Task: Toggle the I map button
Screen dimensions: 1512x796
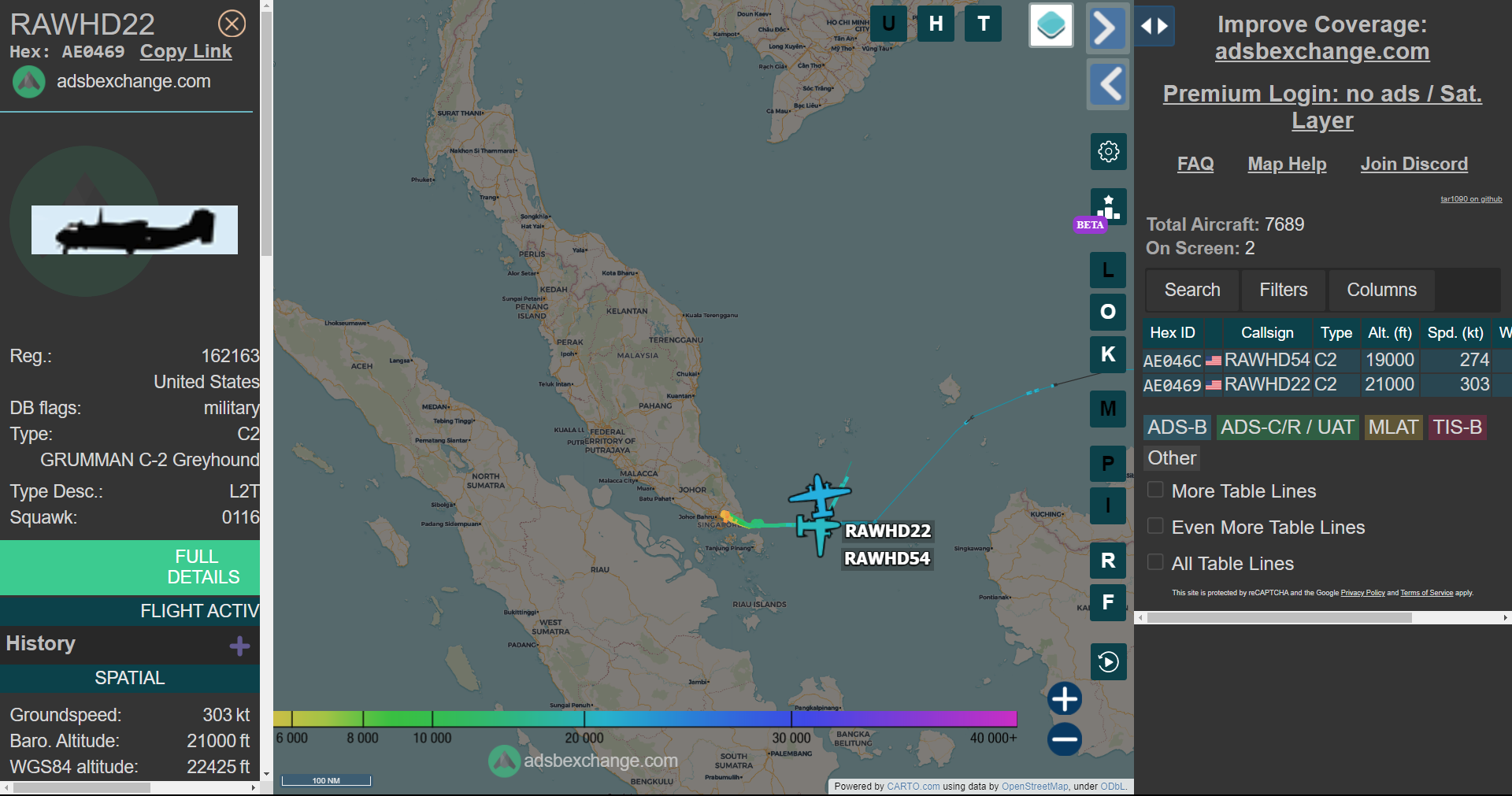Action: pos(1108,505)
